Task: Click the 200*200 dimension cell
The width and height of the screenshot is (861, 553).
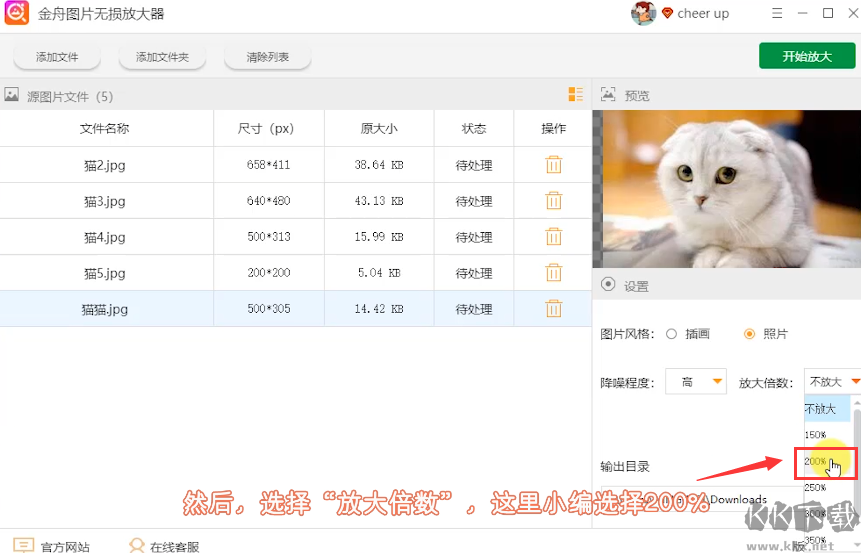Action: tap(269, 273)
